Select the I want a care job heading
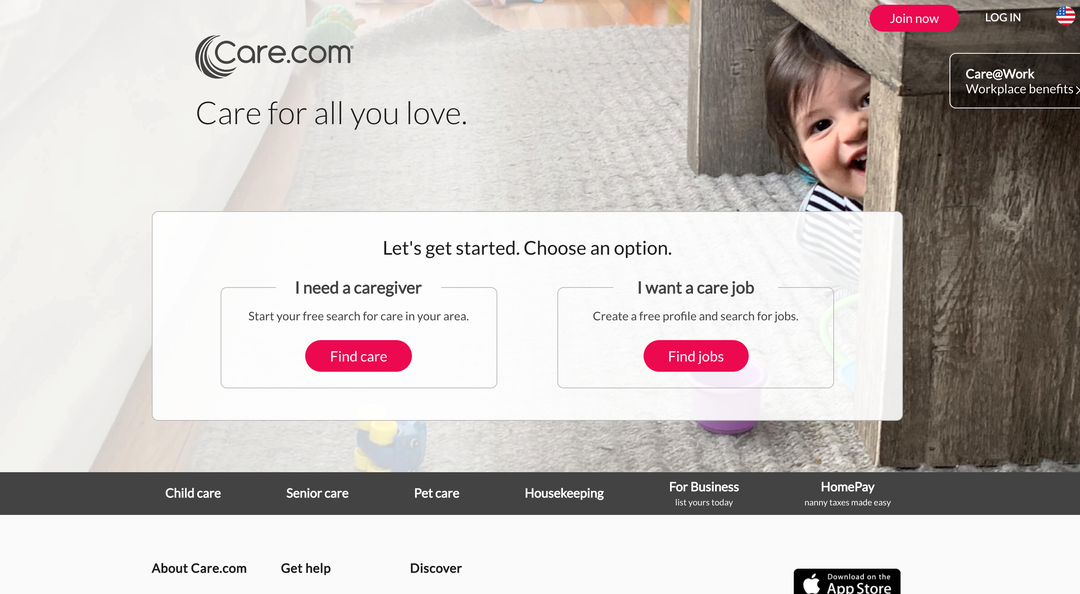Image resolution: width=1080 pixels, height=594 pixels. click(696, 288)
